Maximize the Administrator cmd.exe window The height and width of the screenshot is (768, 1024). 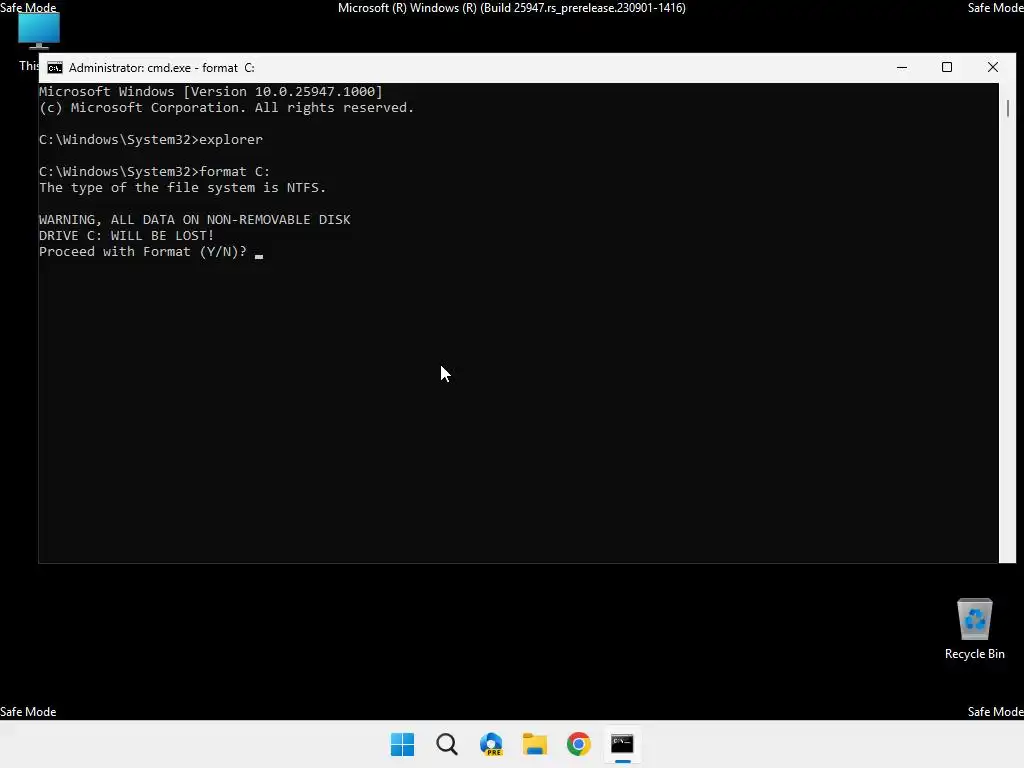[x=947, y=67]
